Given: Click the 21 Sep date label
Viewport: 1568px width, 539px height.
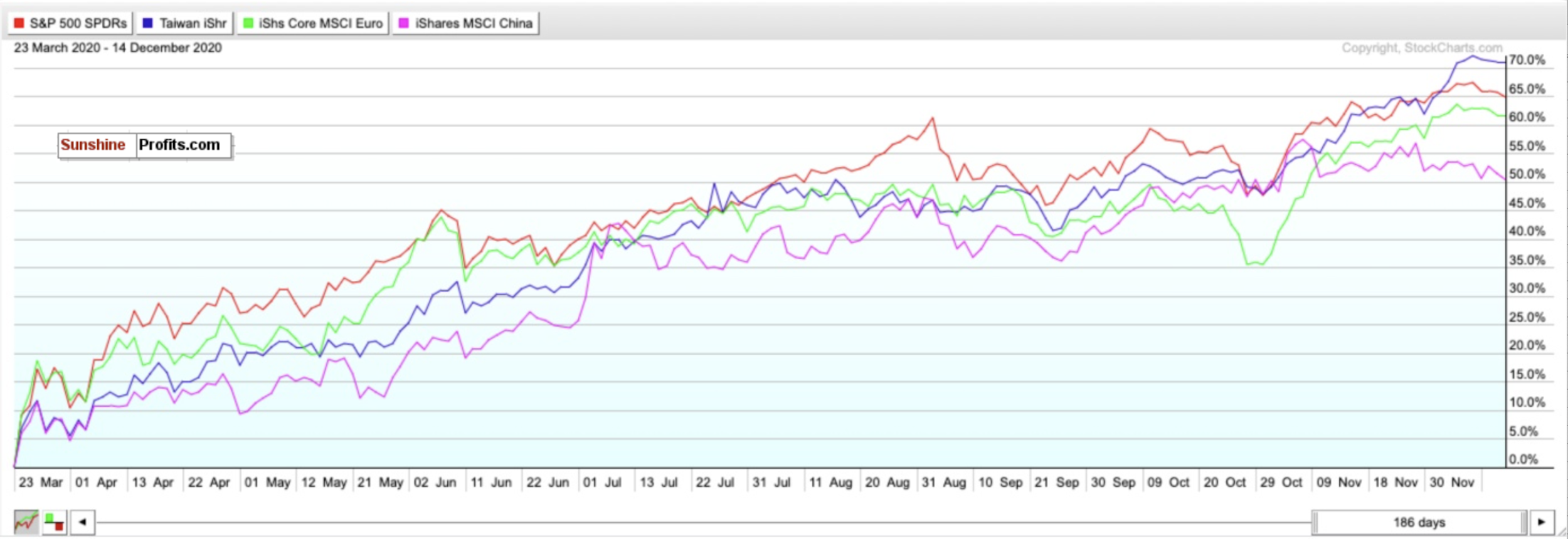Looking at the screenshot, I should click(x=1057, y=483).
